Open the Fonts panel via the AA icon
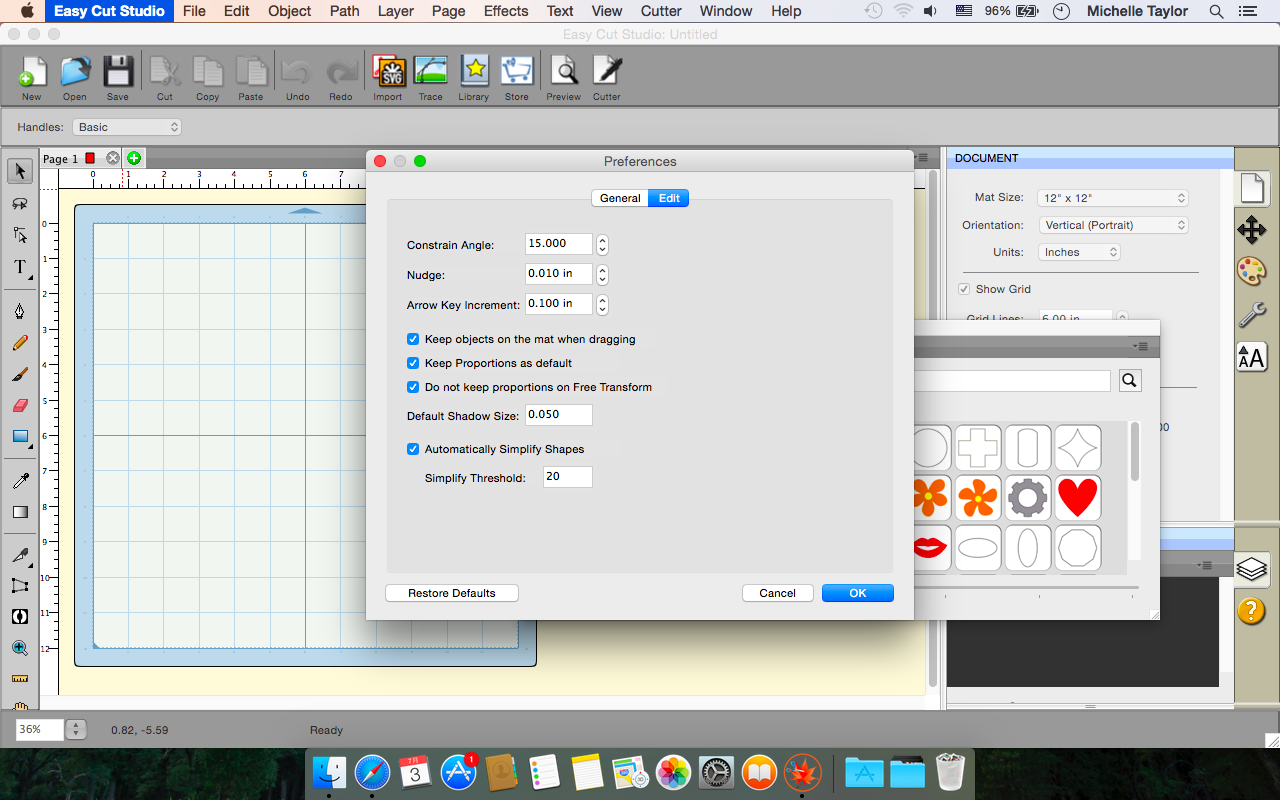 click(1252, 357)
